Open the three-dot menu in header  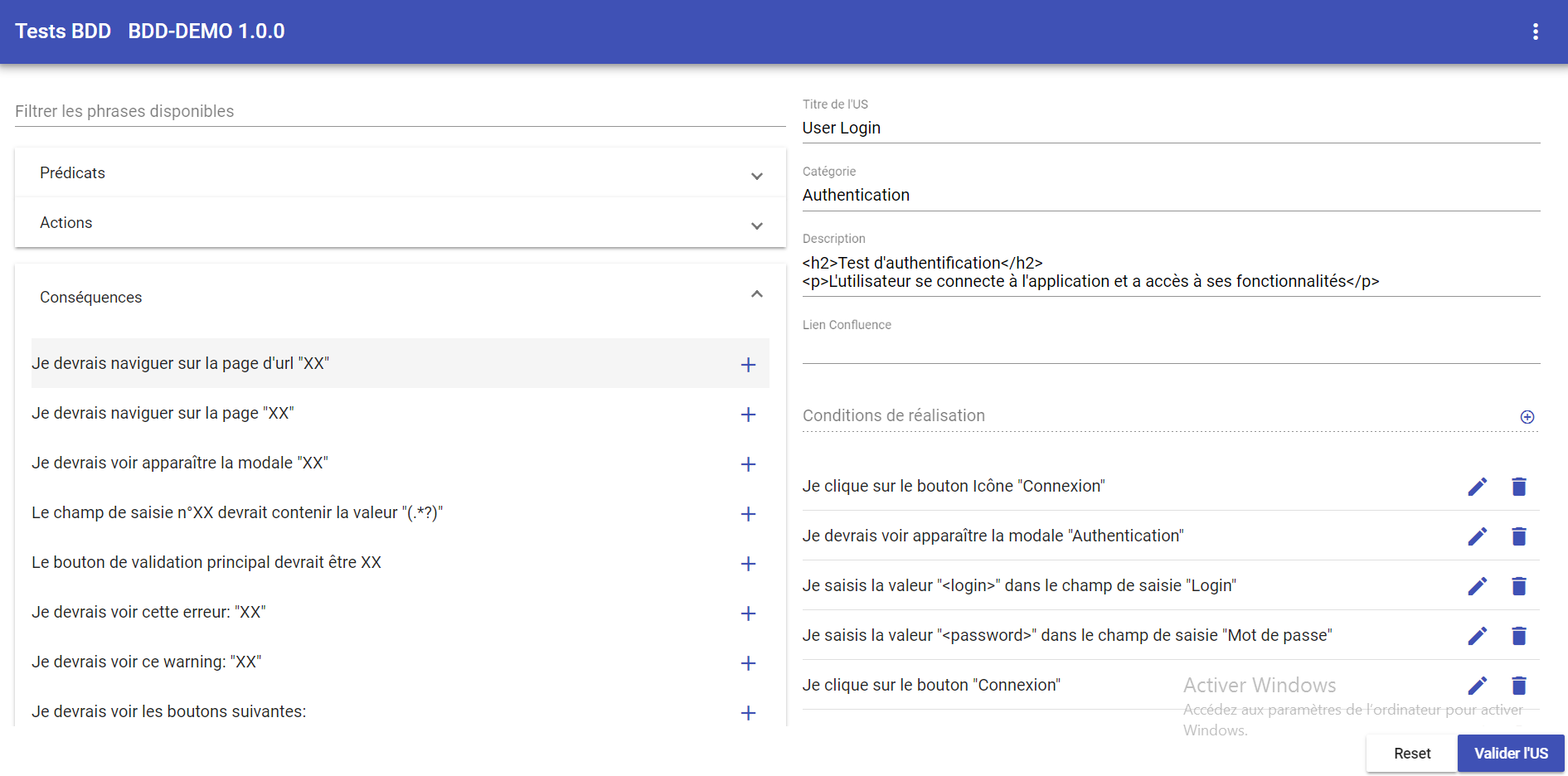(x=1535, y=32)
